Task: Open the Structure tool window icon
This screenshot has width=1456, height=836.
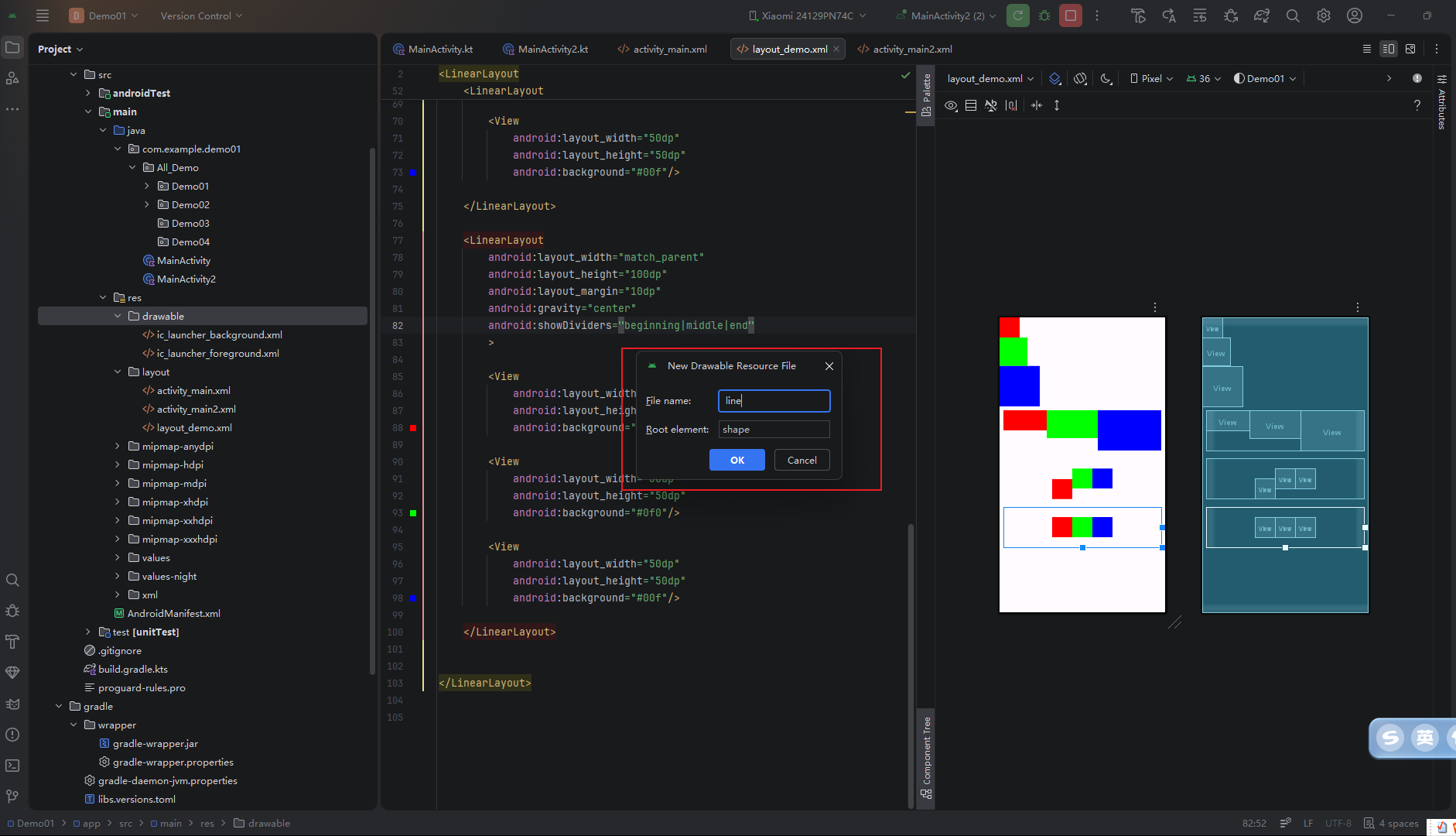Action: tap(12, 78)
